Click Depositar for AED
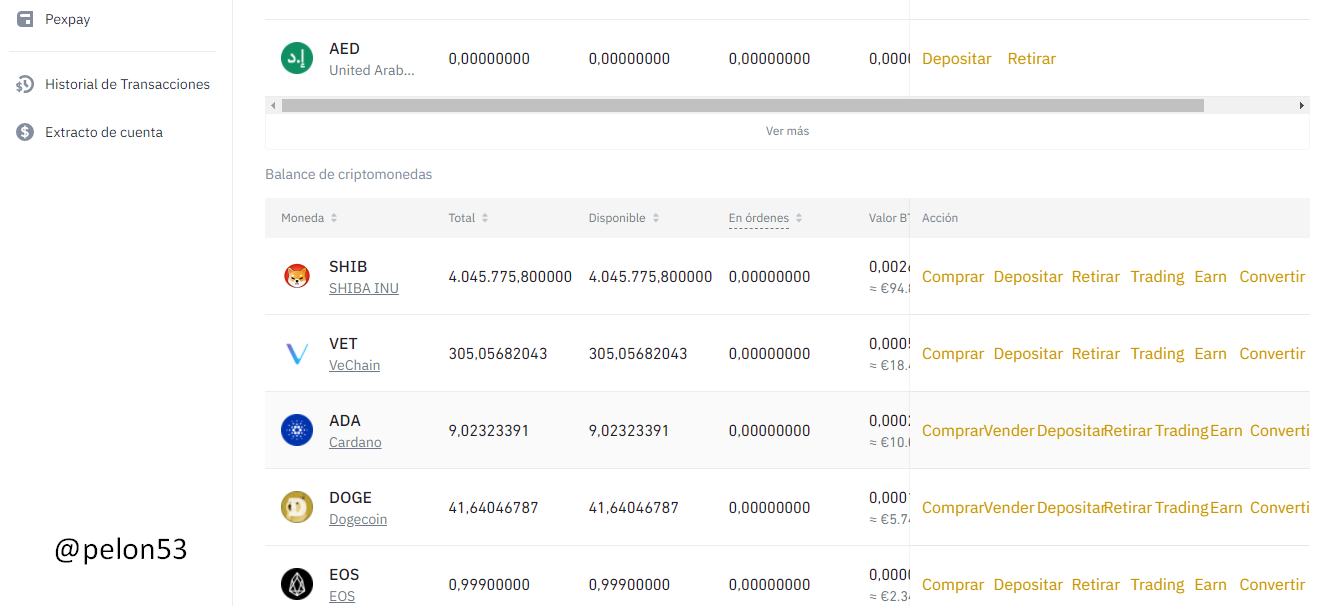The image size is (1340, 606). (x=957, y=59)
